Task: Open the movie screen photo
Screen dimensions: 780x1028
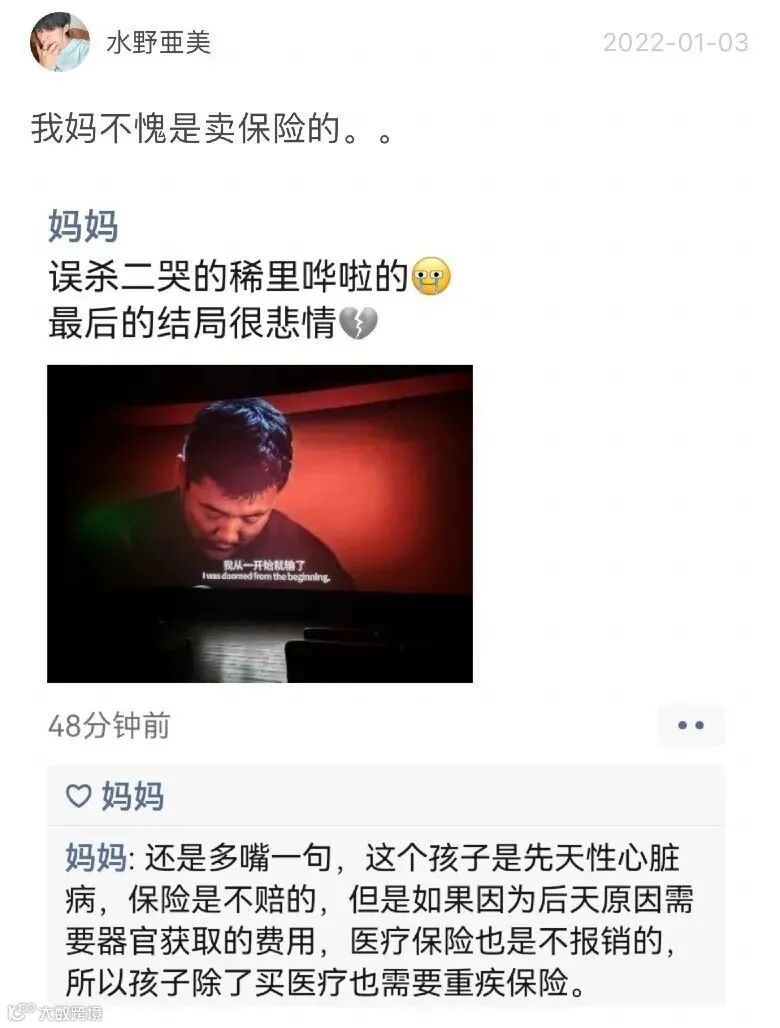Action: point(260,523)
